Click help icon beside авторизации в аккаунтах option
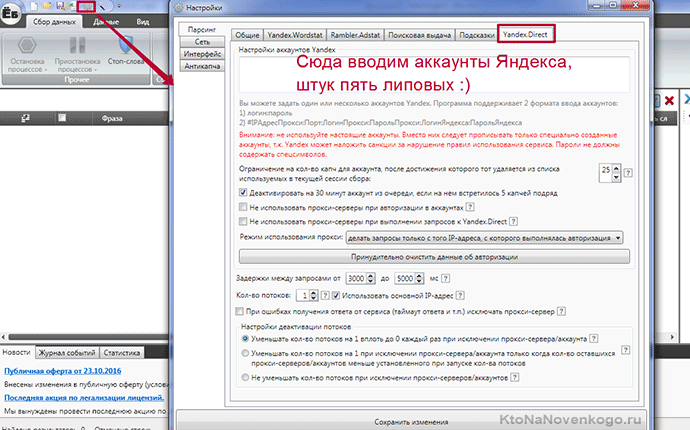 point(470,207)
